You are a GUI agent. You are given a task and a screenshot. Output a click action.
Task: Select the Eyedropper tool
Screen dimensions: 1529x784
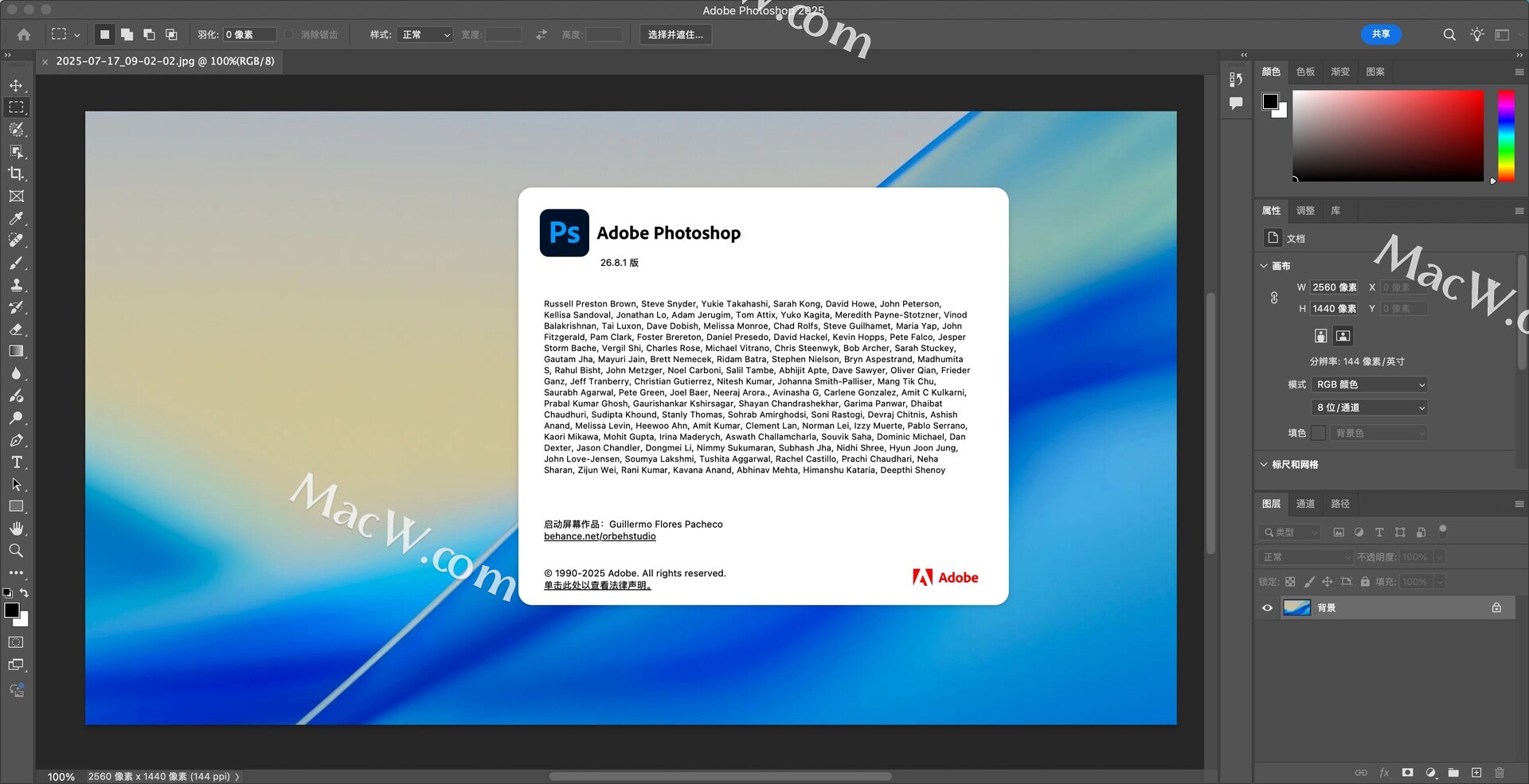coord(16,218)
